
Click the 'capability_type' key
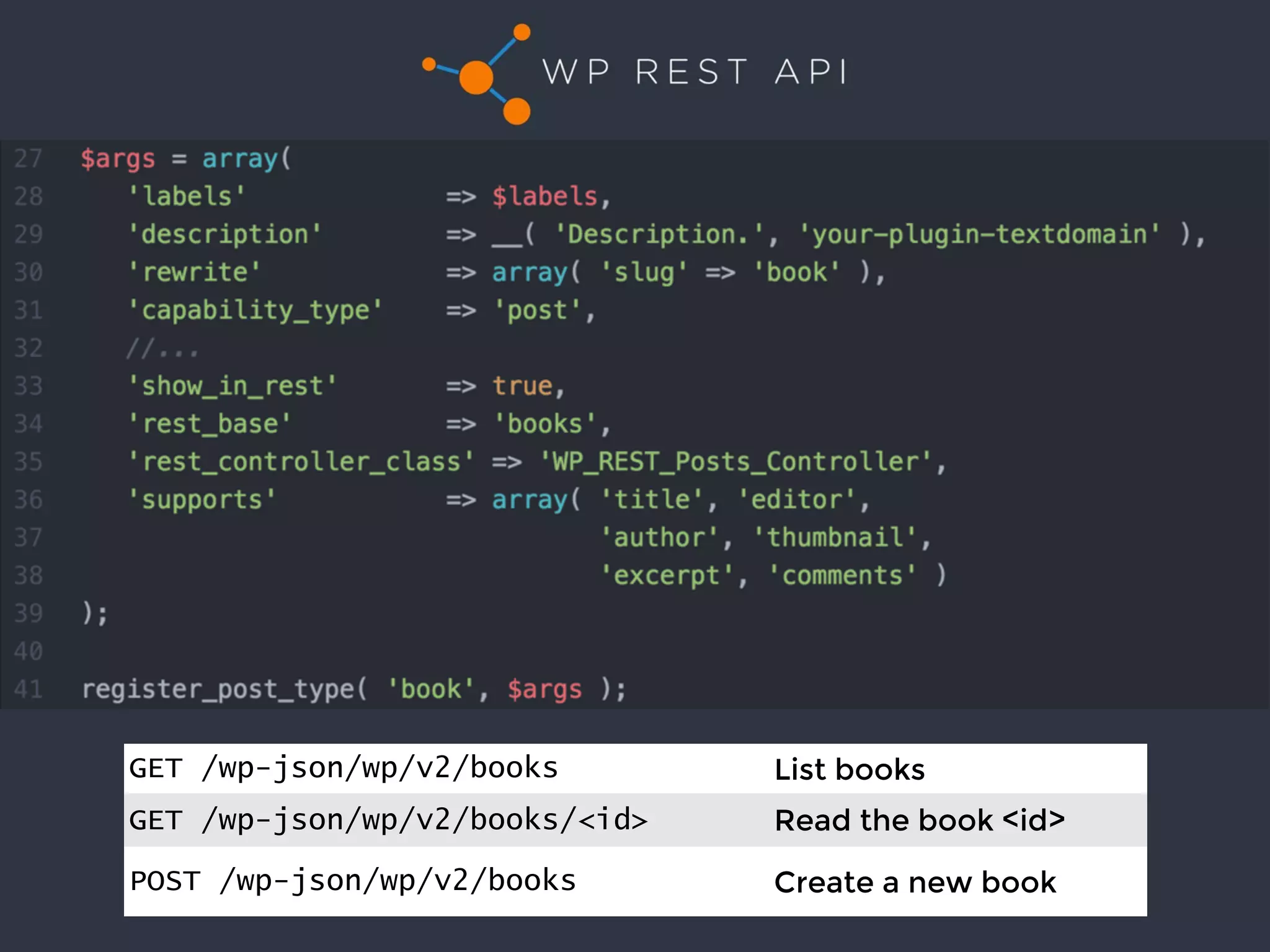[255, 311]
